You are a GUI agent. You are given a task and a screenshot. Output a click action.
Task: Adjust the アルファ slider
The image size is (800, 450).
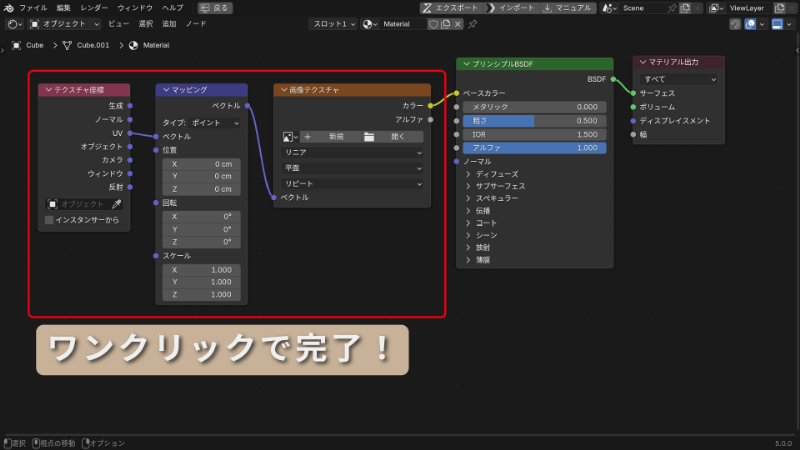pos(535,148)
